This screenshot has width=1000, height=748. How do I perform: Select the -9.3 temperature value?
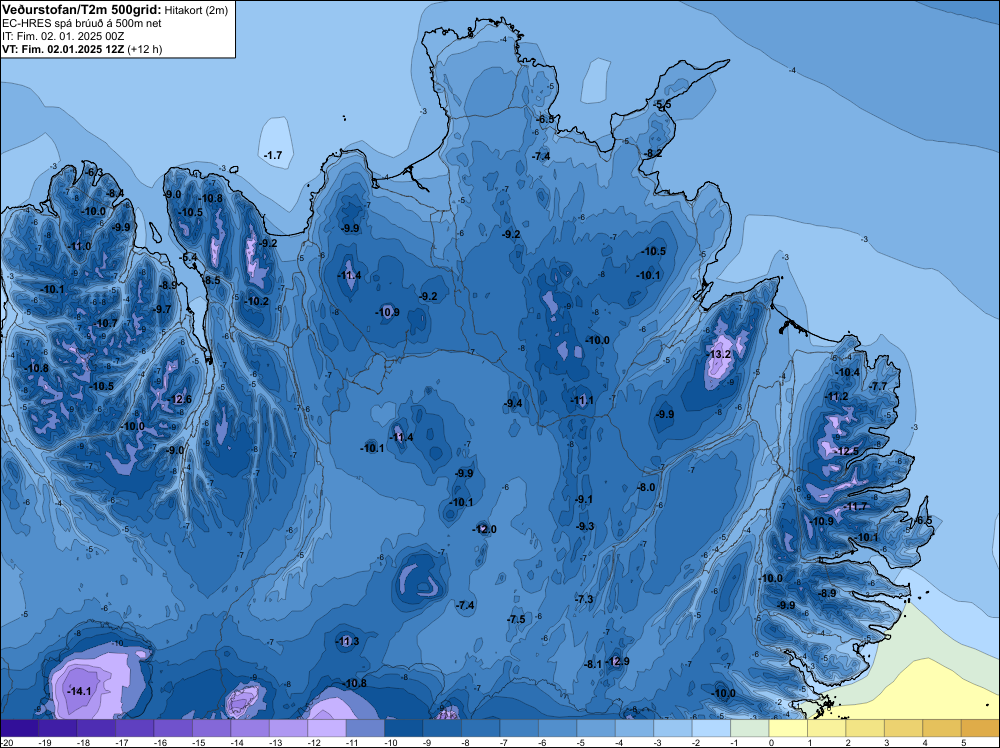click(x=585, y=527)
